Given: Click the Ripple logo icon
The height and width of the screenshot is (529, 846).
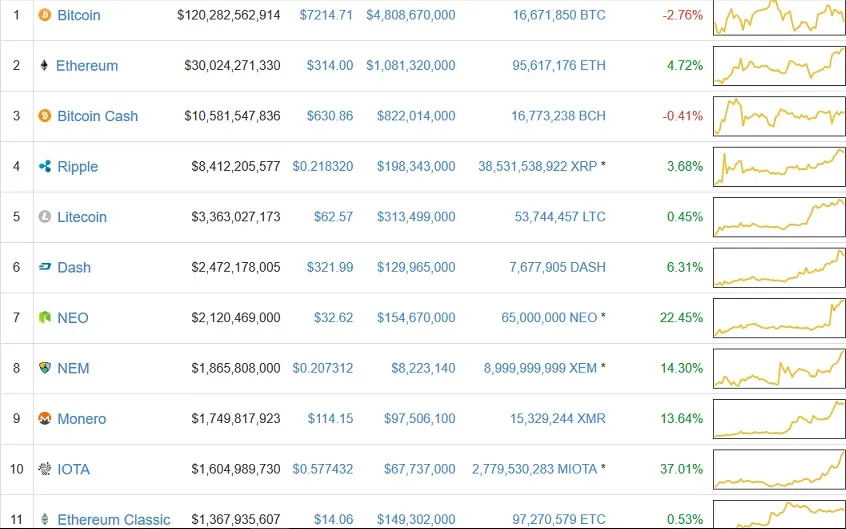Looking at the screenshot, I should (45, 166).
